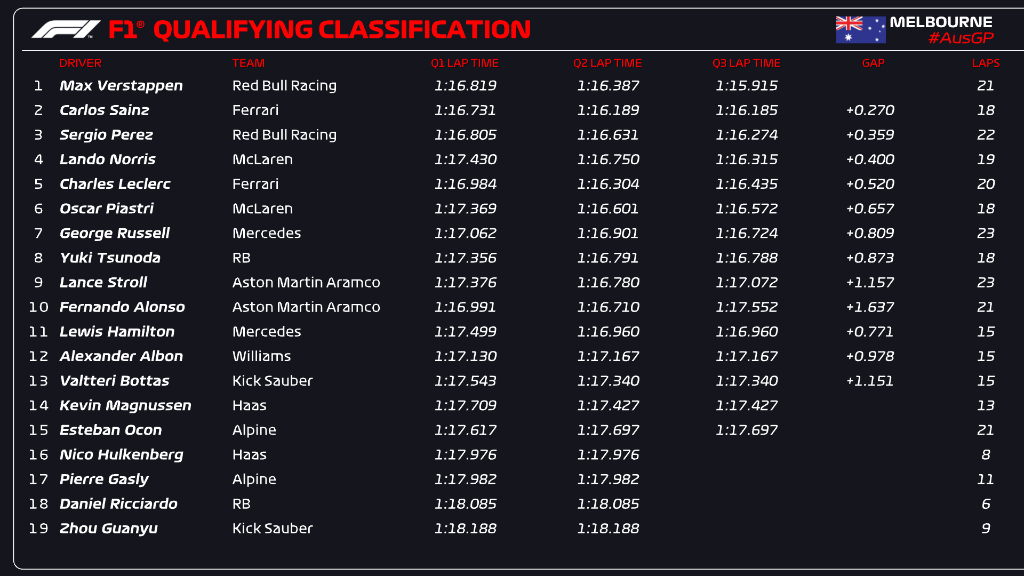Viewport: 1024px width, 576px height.
Task: Select Carlos Sainz in the list
Action: [x=104, y=110]
